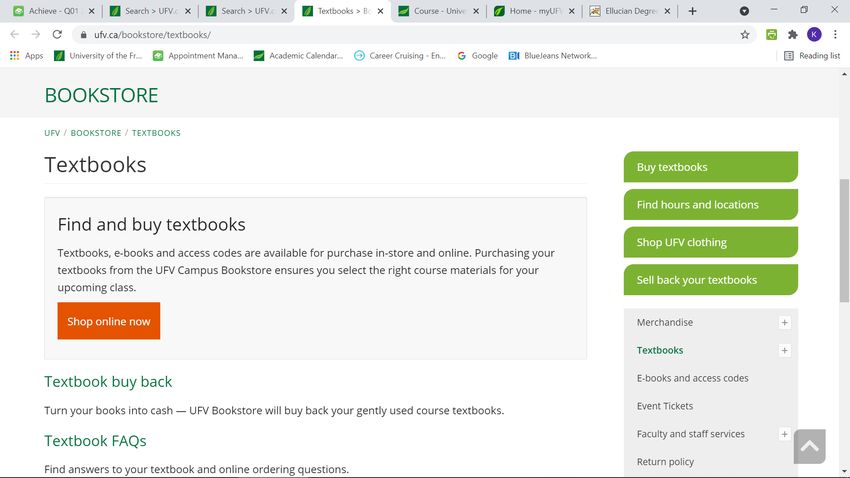Open Career Cruising bookmark
The image size is (850, 478).
[400, 55]
